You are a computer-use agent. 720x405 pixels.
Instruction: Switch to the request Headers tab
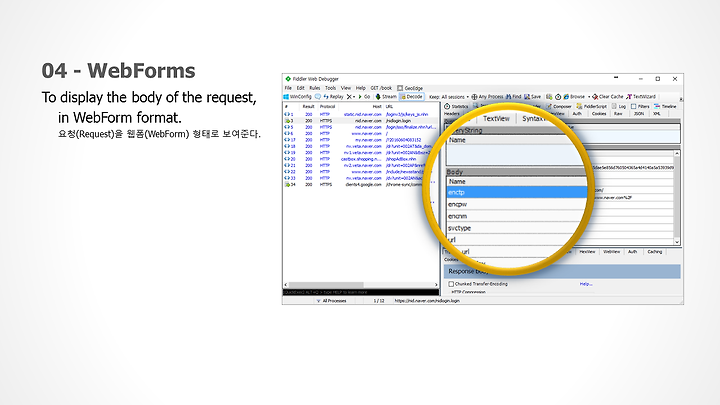tap(451, 113)
